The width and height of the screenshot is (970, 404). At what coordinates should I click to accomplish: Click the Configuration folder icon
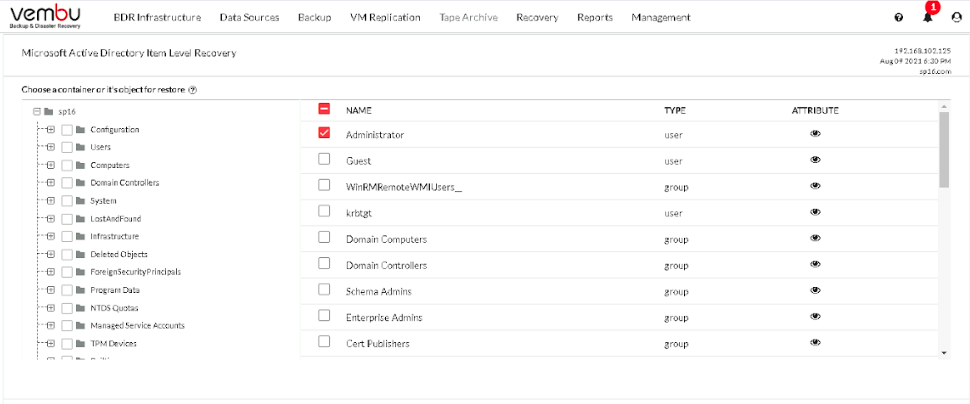(80, 130)
